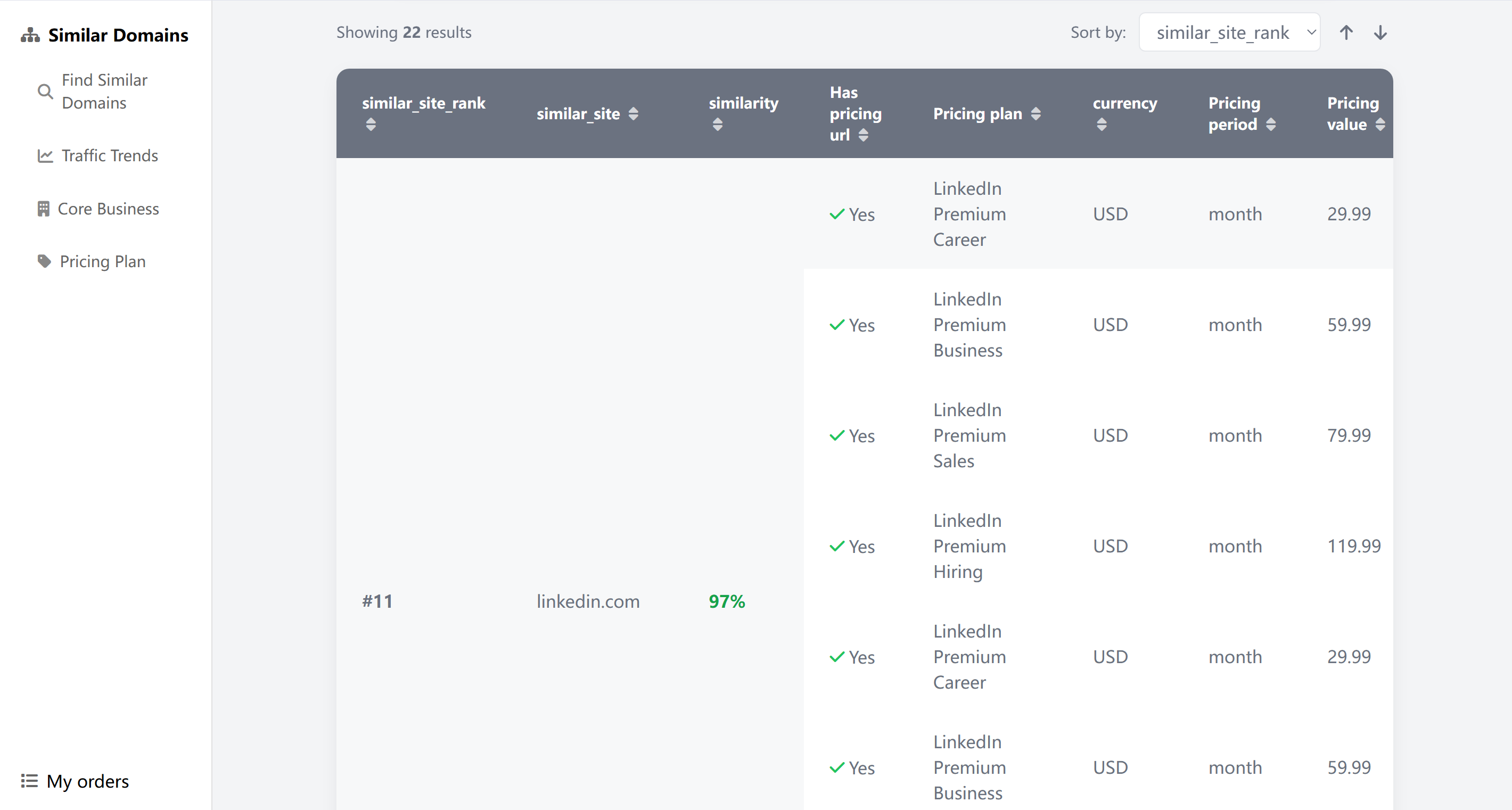Click the Core Business building icon
Viewport: 1512px width, 810px height.
[x=44, y=209]
